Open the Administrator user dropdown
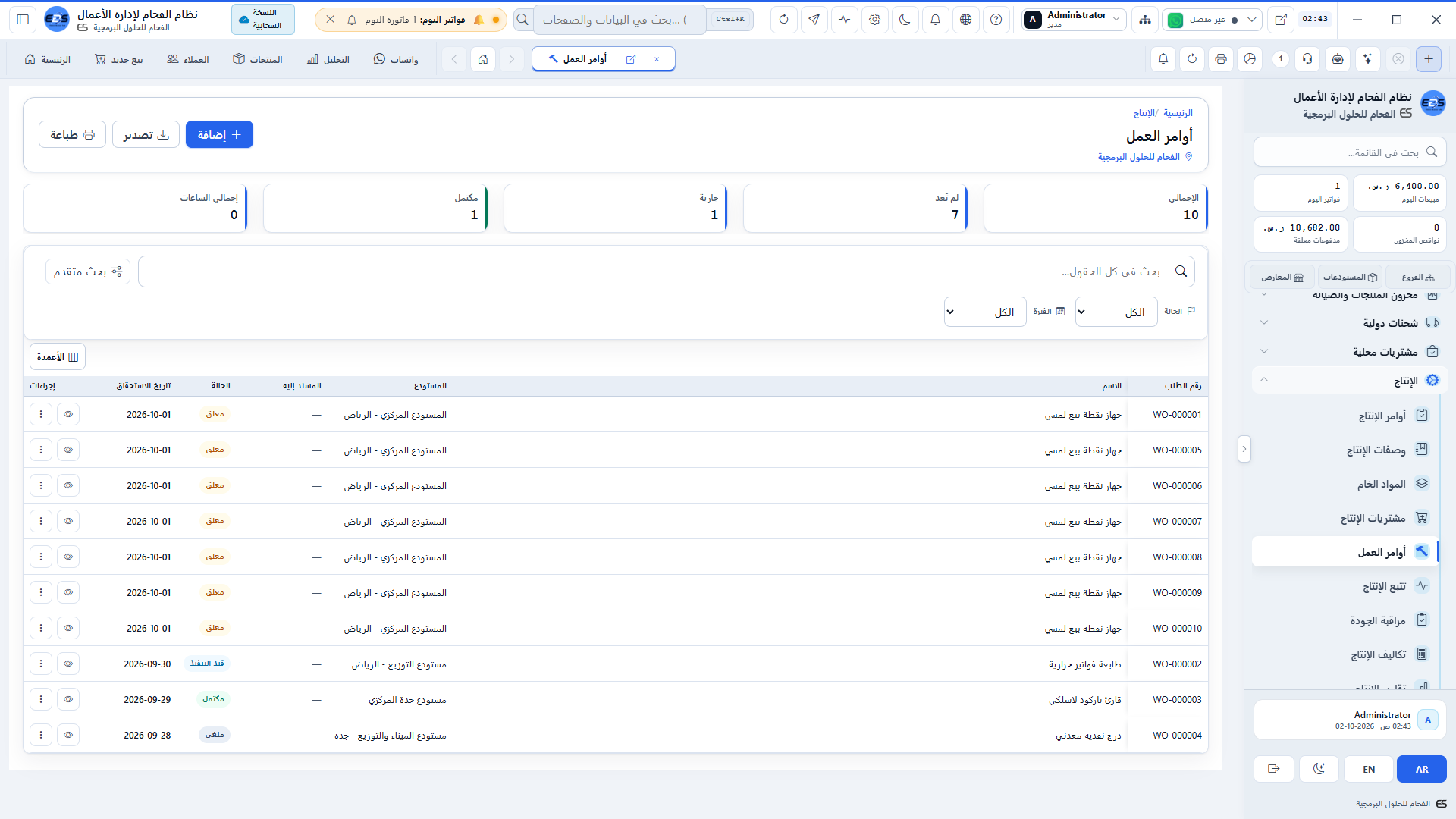Viewport: 1456px width, 819px height. click(x=1074, y=20)
